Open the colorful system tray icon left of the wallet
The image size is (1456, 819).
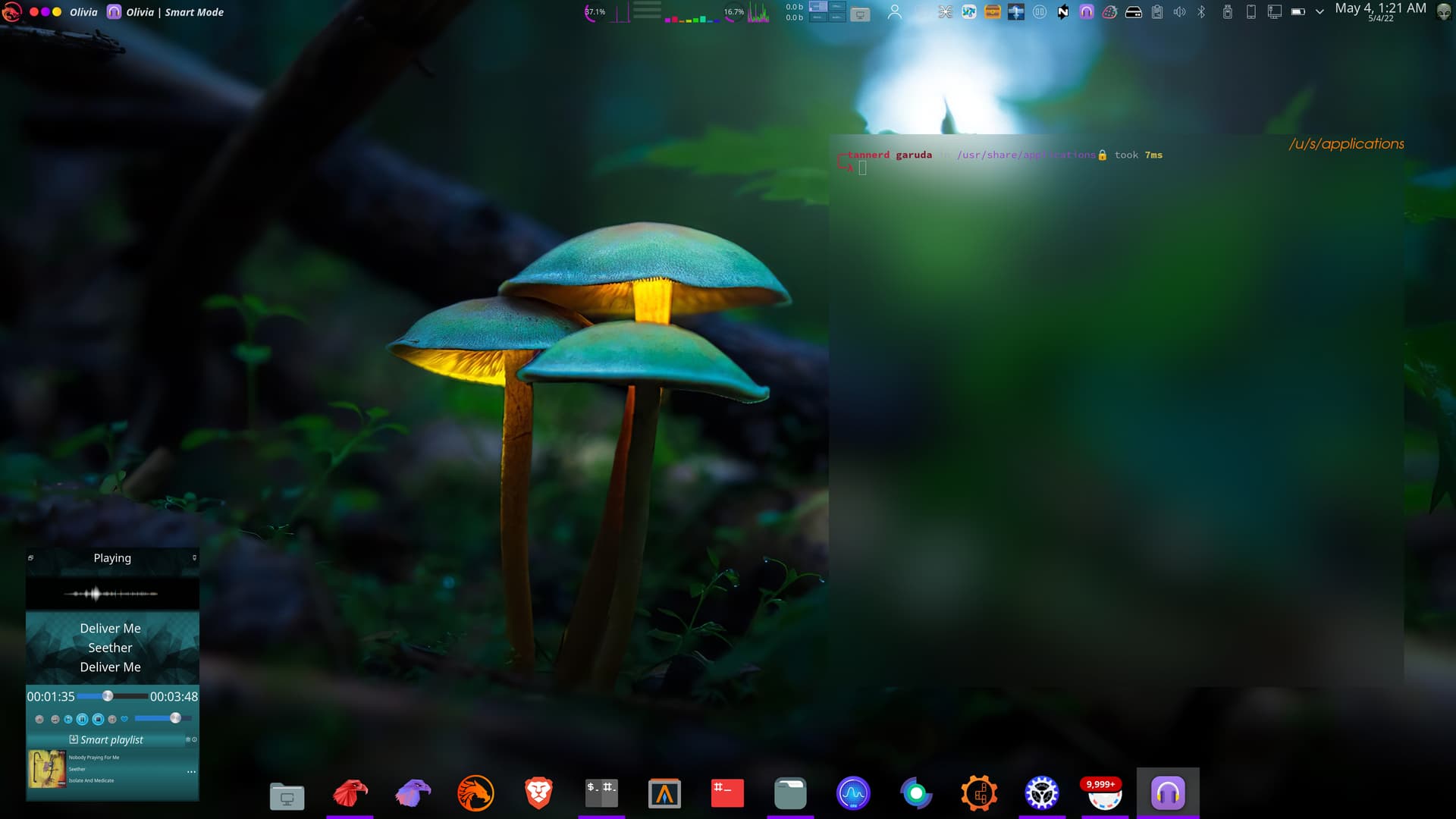(x=969, y=12)
